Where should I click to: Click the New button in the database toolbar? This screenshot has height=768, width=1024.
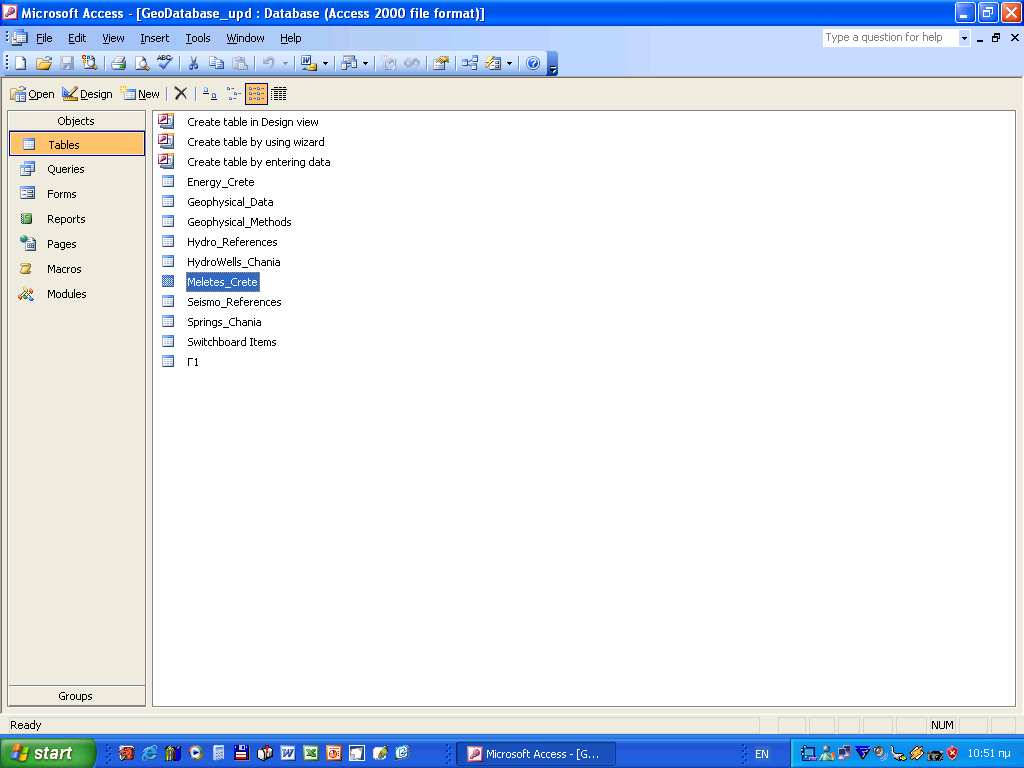(x=140, y=94)
